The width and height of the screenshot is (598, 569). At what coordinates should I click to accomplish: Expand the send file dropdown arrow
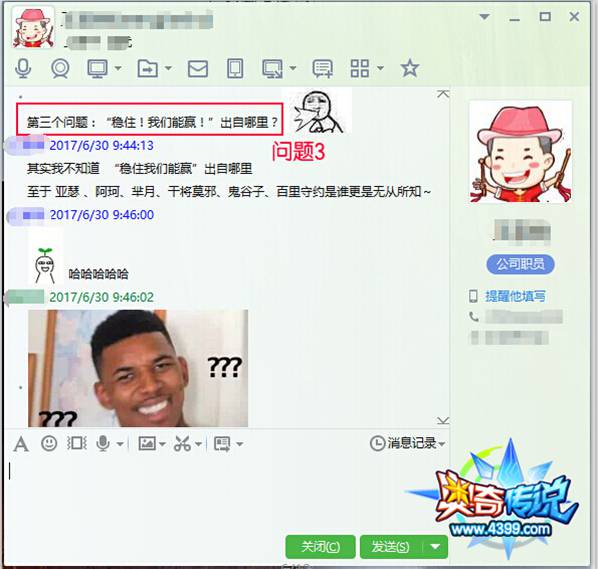[x=168, y=68]
